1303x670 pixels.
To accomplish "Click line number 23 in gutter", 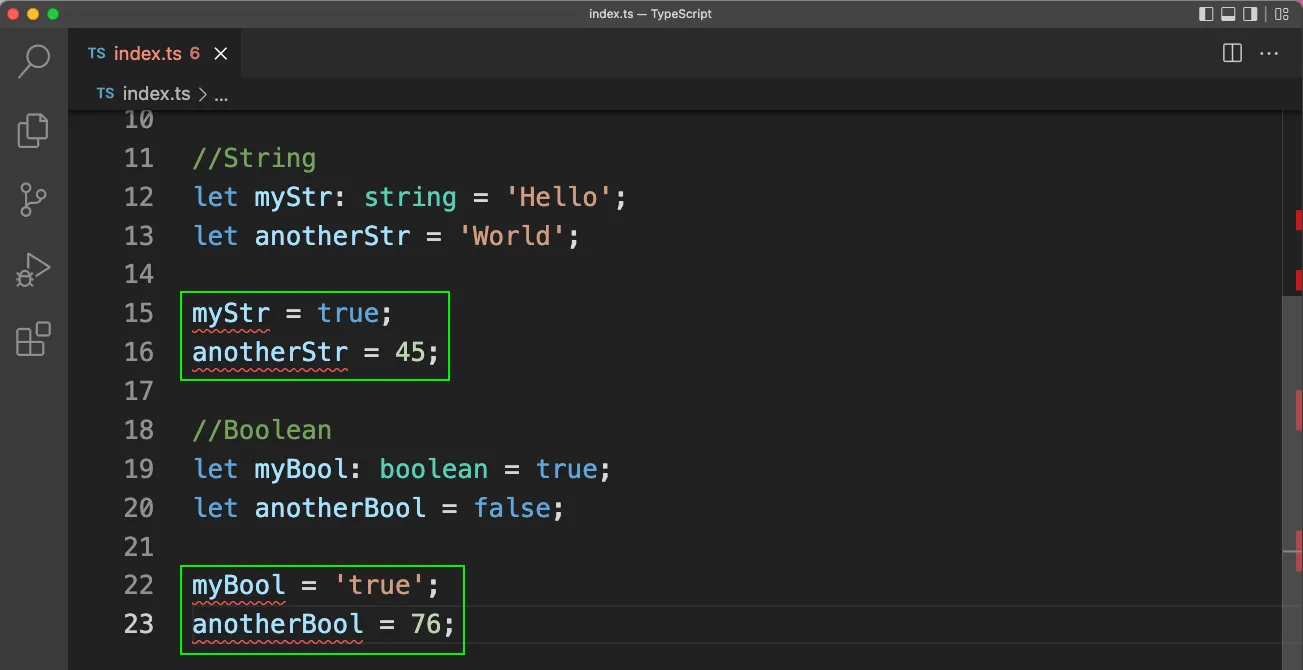I will click(x=139, y=624).
